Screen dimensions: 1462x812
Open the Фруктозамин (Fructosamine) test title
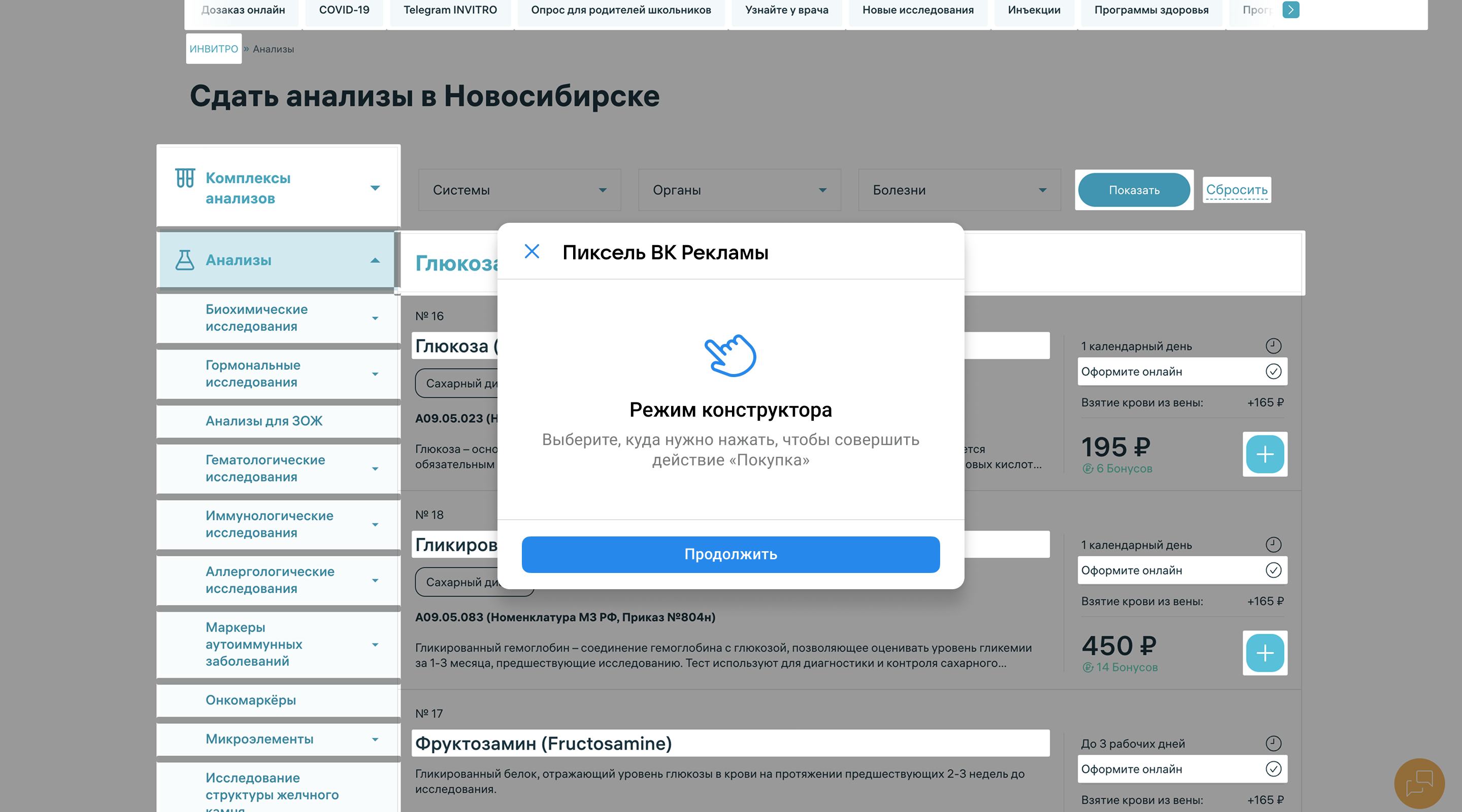coord(543,743)
